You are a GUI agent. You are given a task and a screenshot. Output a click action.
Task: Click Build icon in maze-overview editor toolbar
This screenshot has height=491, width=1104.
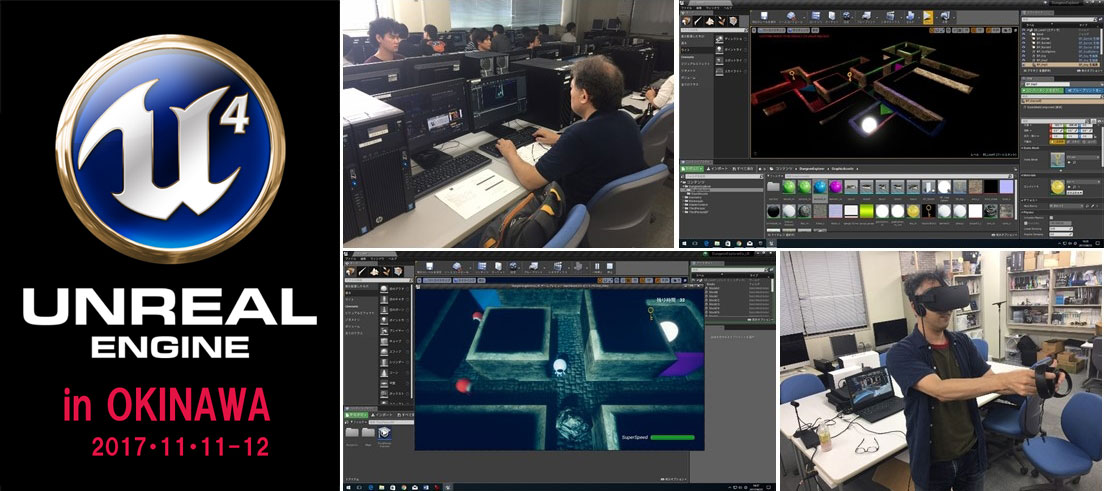910,16
